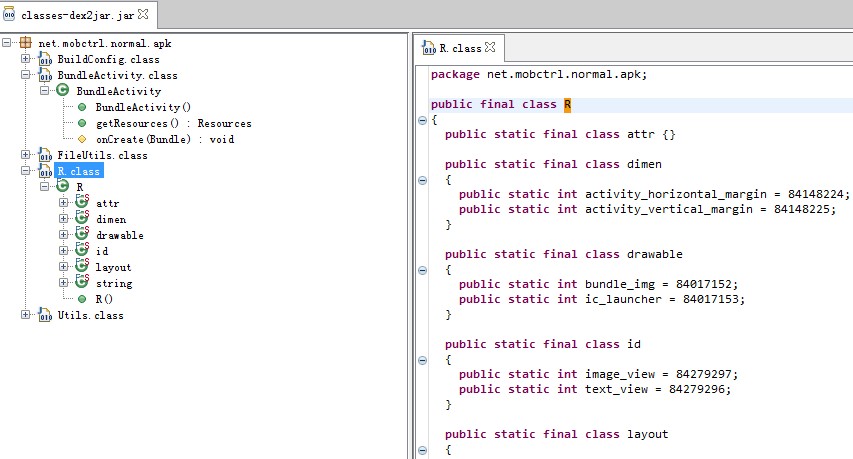
Task: Click the highlighted R class name in code
Action: (567, 104)
